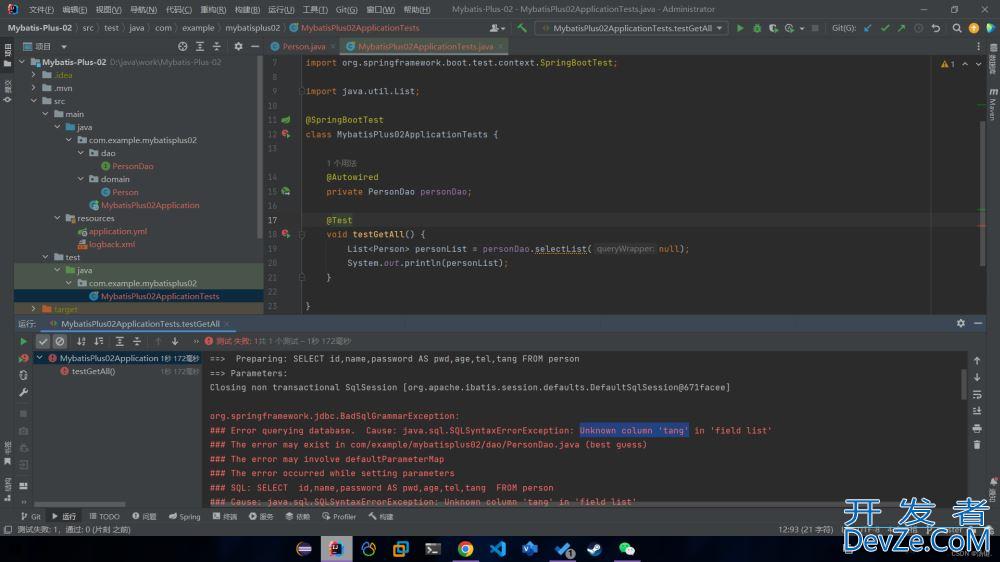Viewport: 1000px width, 562px height.
Task: Click the console vertical scrollbar
Action: 964,384
